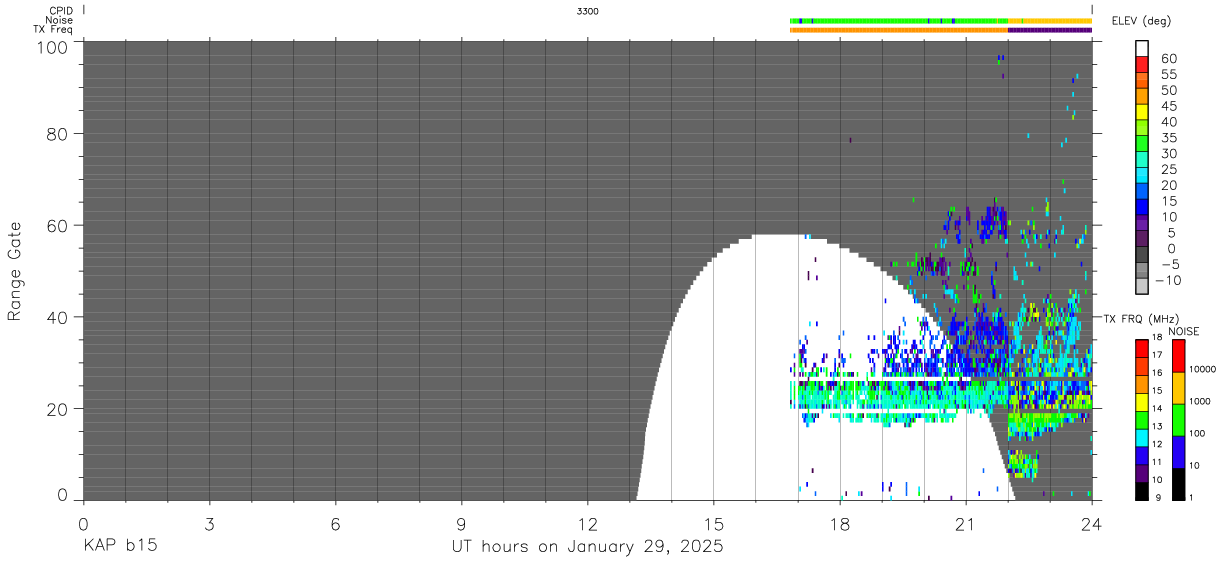Click the Noise row label at top left

point(59,20)
